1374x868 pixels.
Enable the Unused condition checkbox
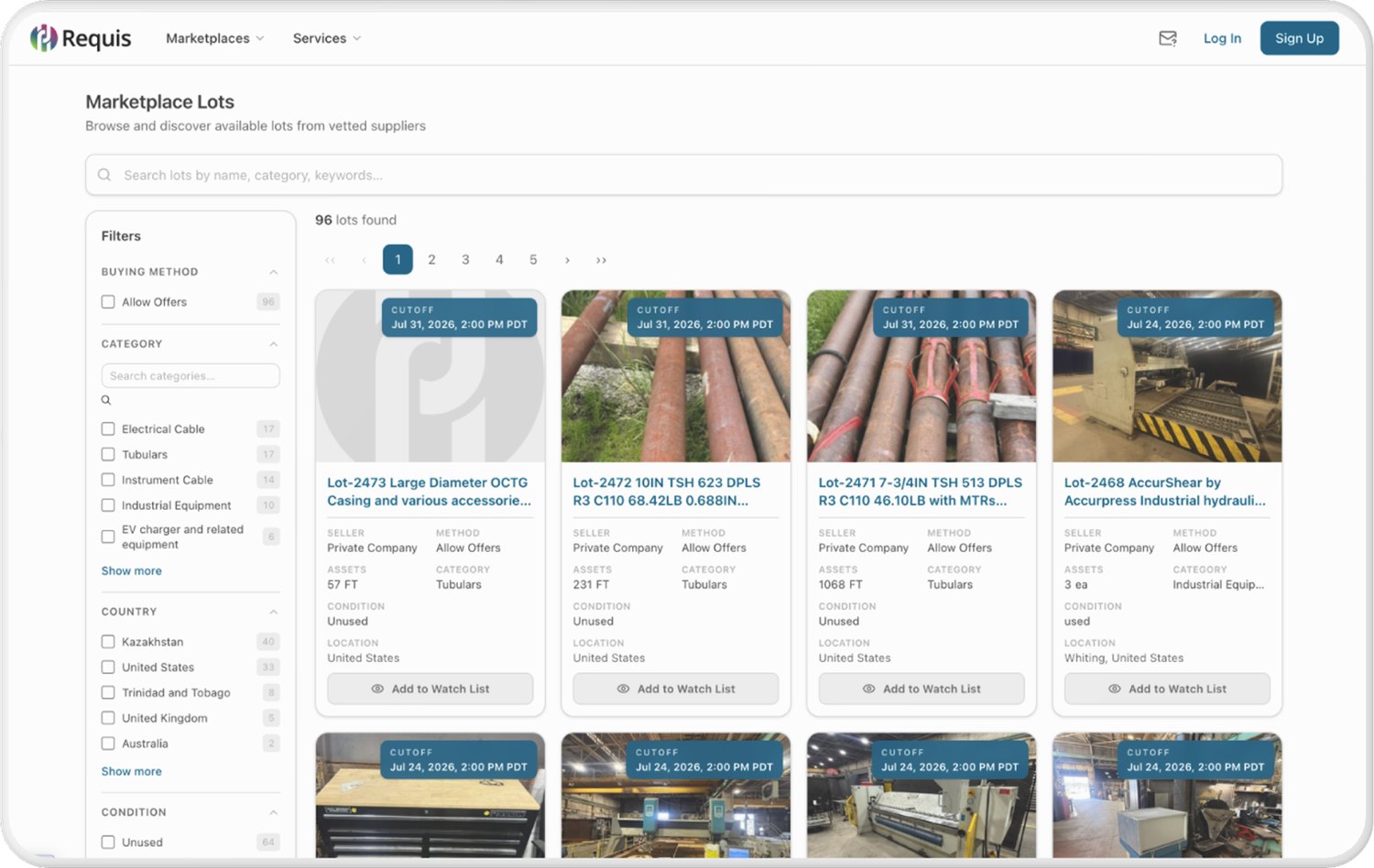pyautogui.click(x=108, y=842)
